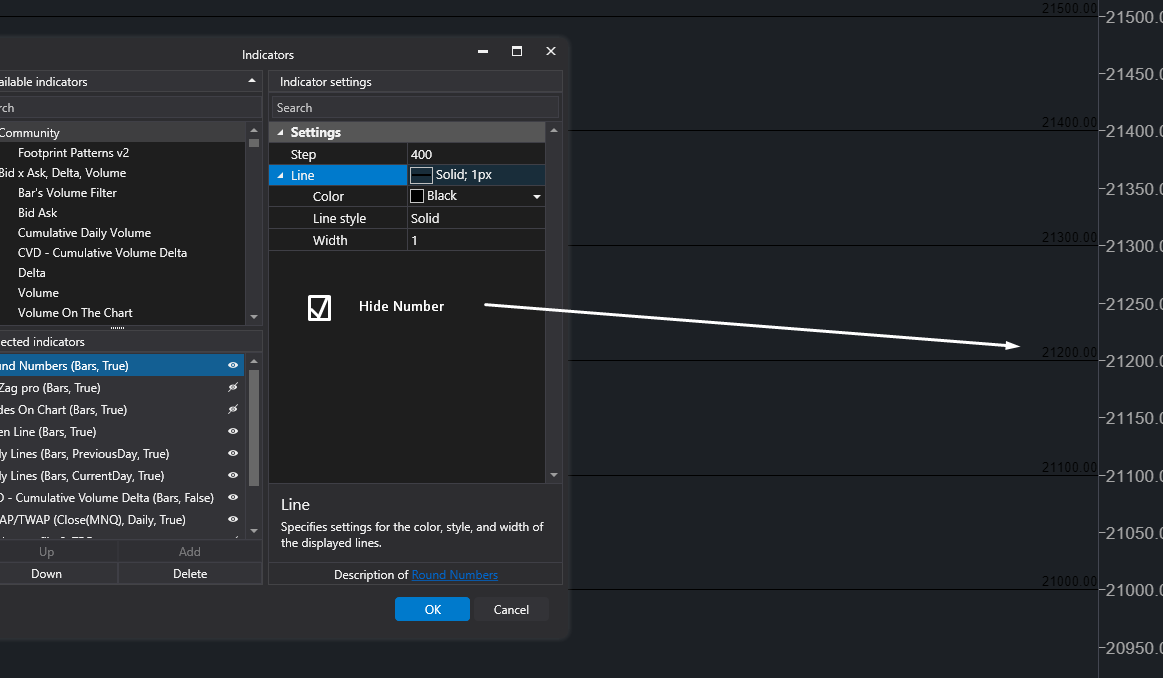Click the Add button
1163x678 pixels.
click(190, 552)
